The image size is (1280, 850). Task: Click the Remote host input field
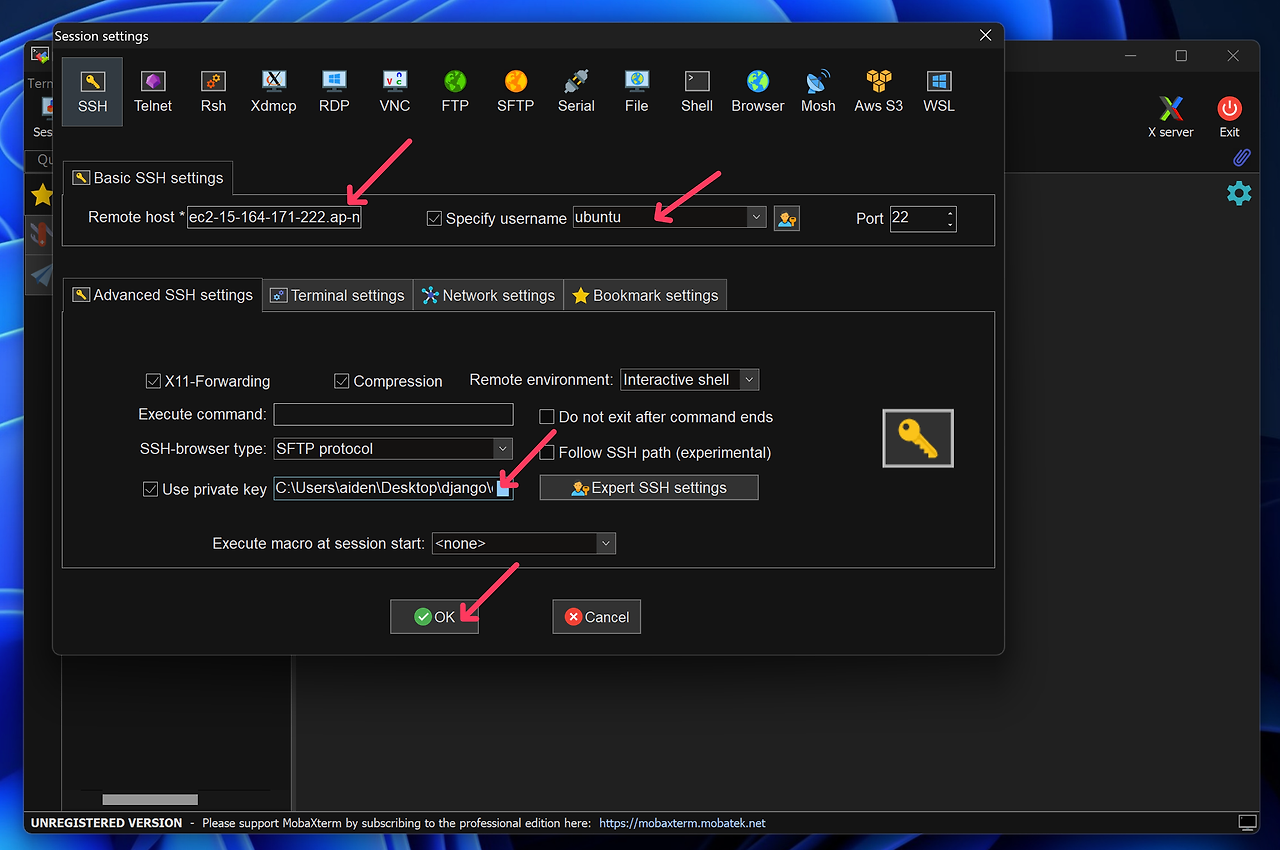click(274, 217)
